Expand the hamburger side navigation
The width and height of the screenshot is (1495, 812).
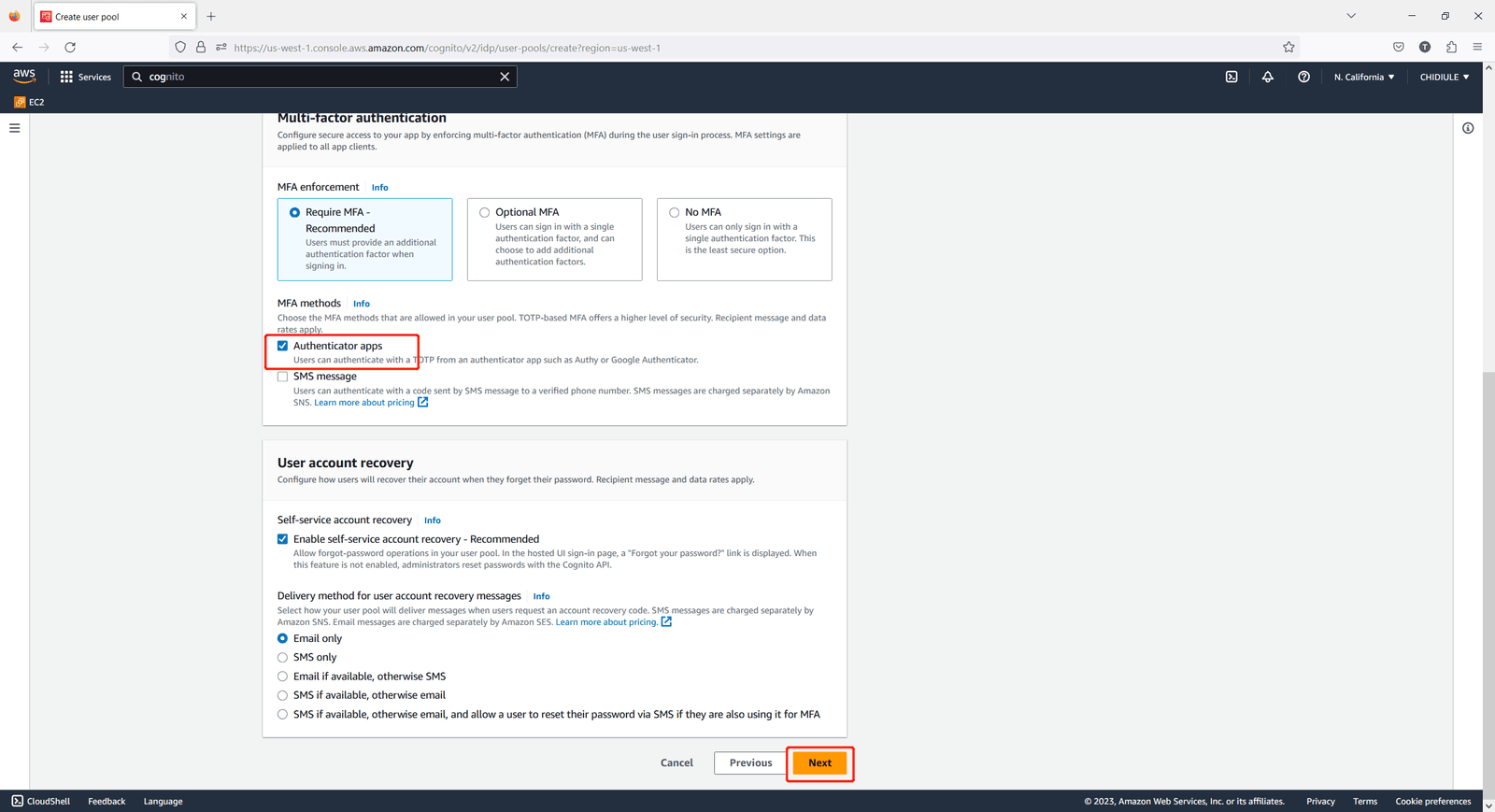15,128
